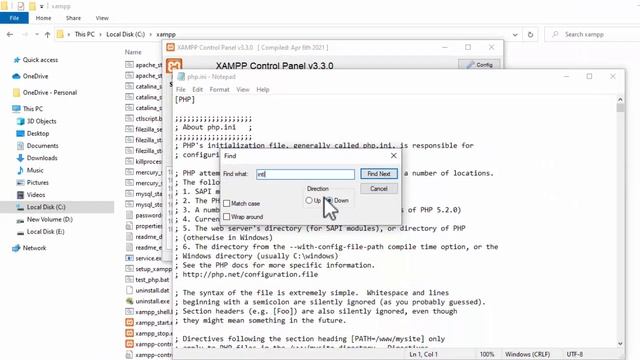The width and height of the screenshot is (640, 360).
Task: Open Notepad Edit menu
Action: [x=198, y=89]
